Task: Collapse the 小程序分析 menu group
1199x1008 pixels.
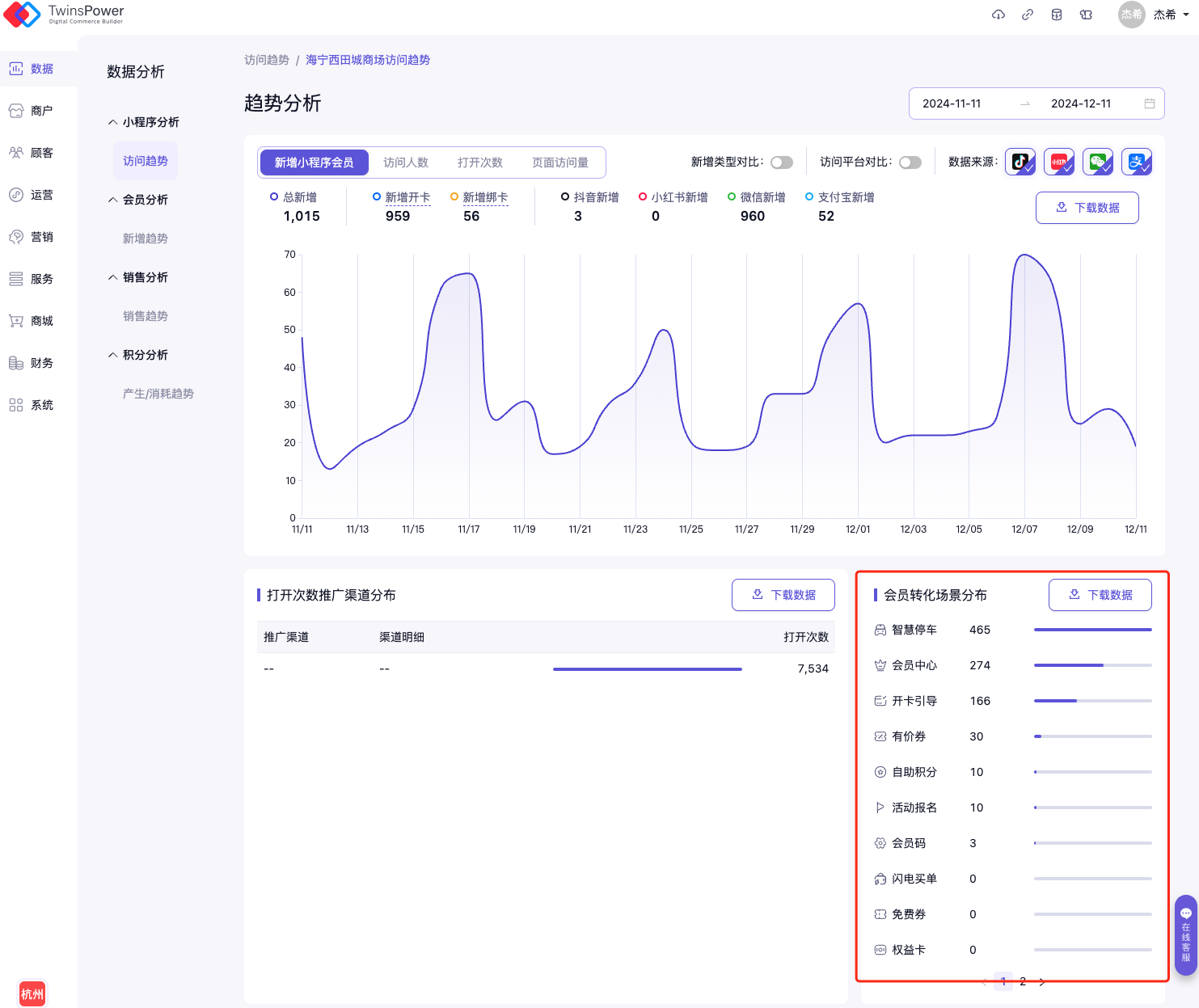Action: point(144,122)
